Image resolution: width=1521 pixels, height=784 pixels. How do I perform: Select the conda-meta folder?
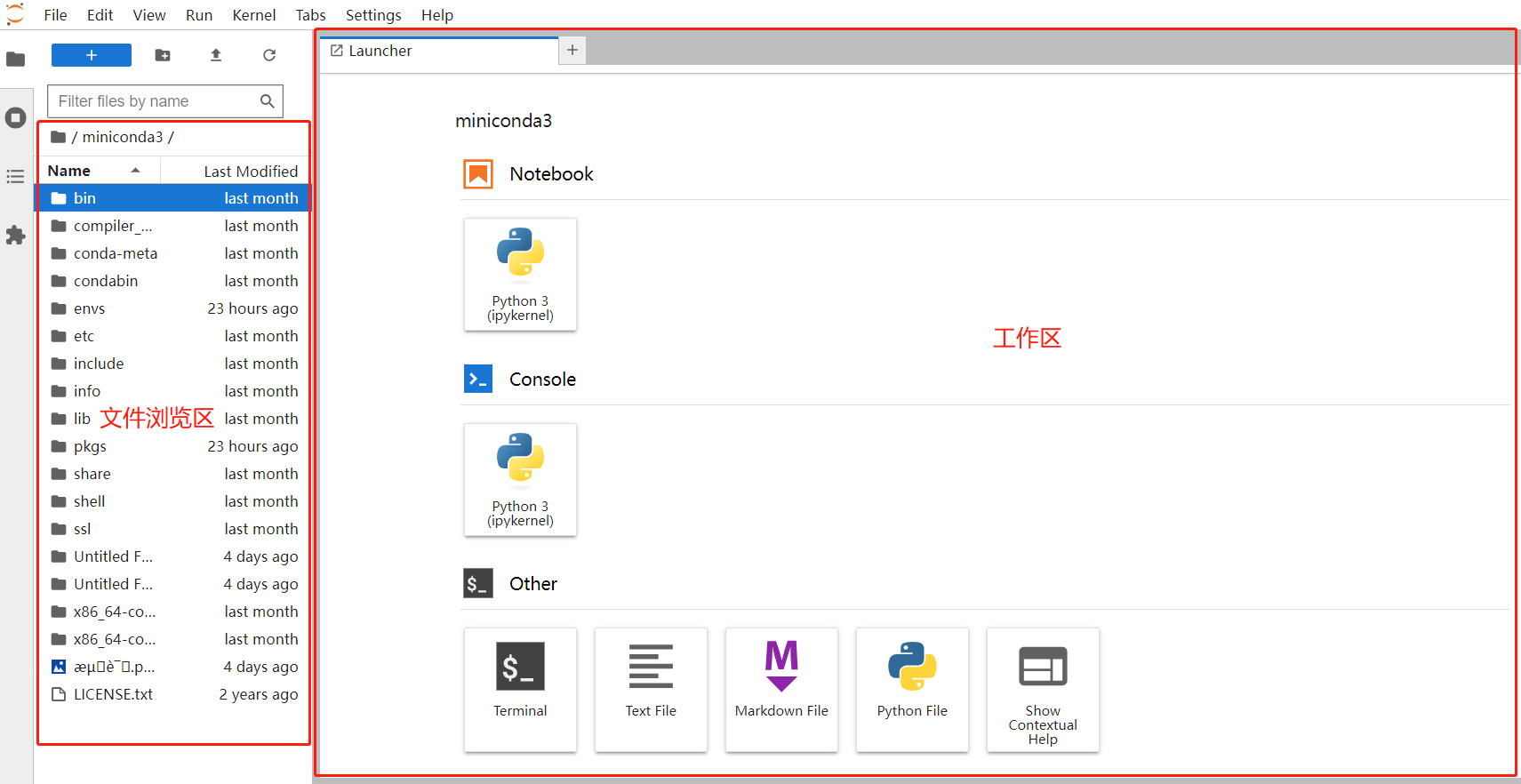coord(173,253)
